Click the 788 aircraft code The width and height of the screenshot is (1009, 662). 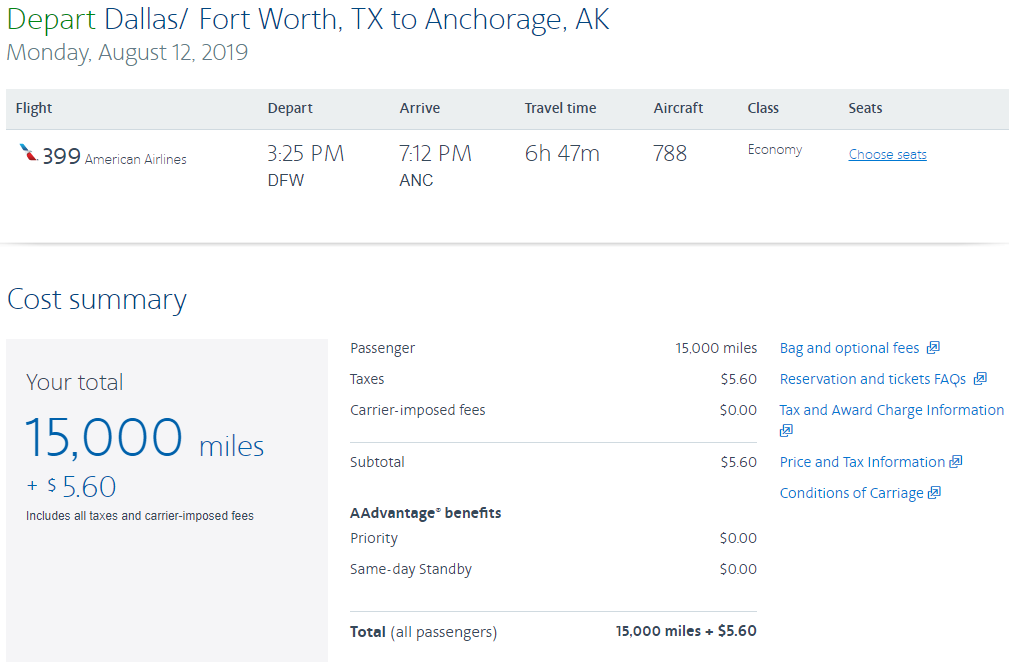pos(670,154)
